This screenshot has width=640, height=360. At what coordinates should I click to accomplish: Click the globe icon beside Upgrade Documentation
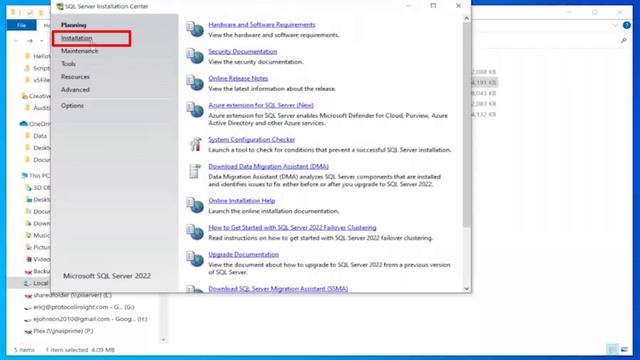coord(195,259)
